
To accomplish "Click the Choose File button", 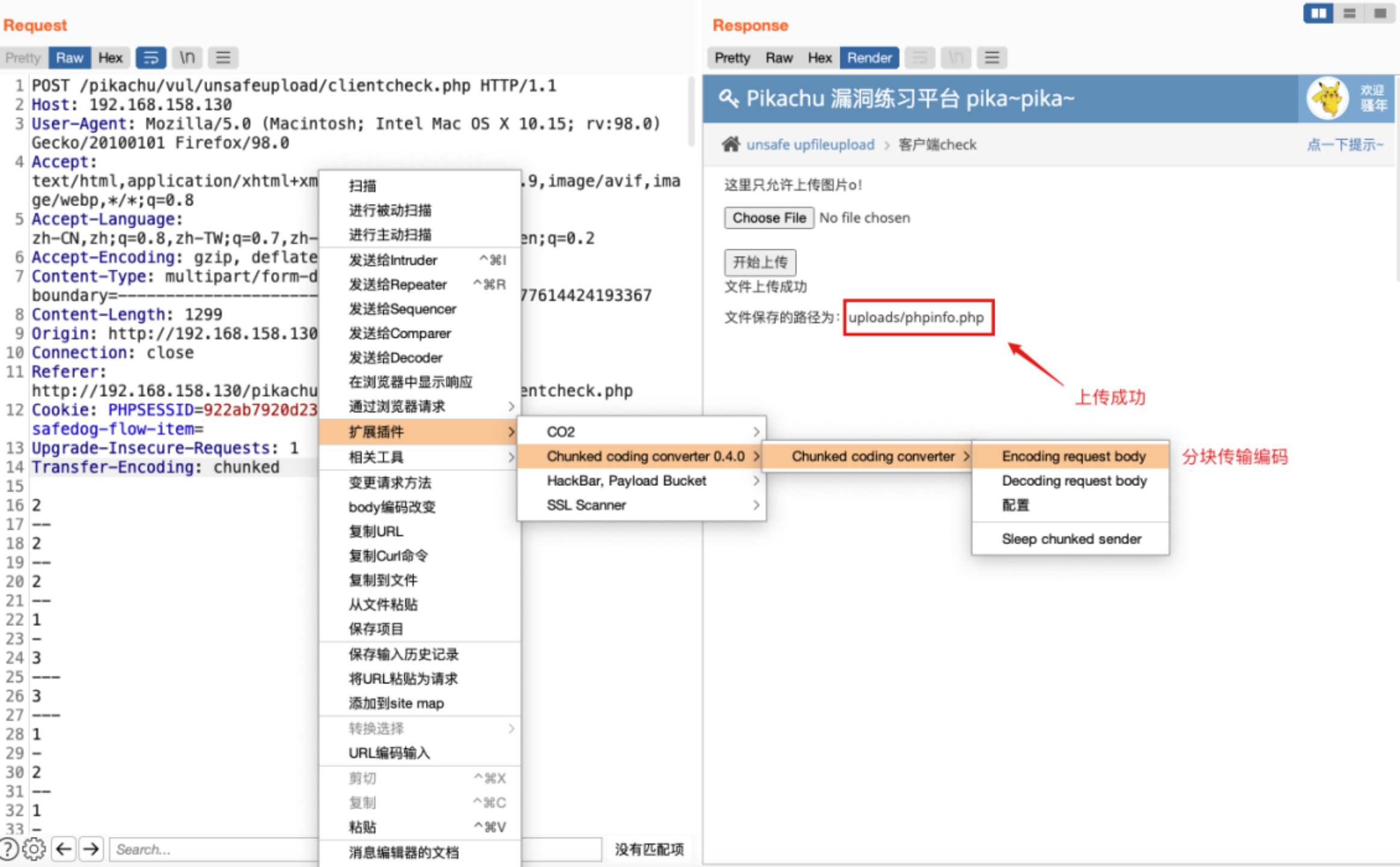I will pyautogui.click(x=769, y=218).
